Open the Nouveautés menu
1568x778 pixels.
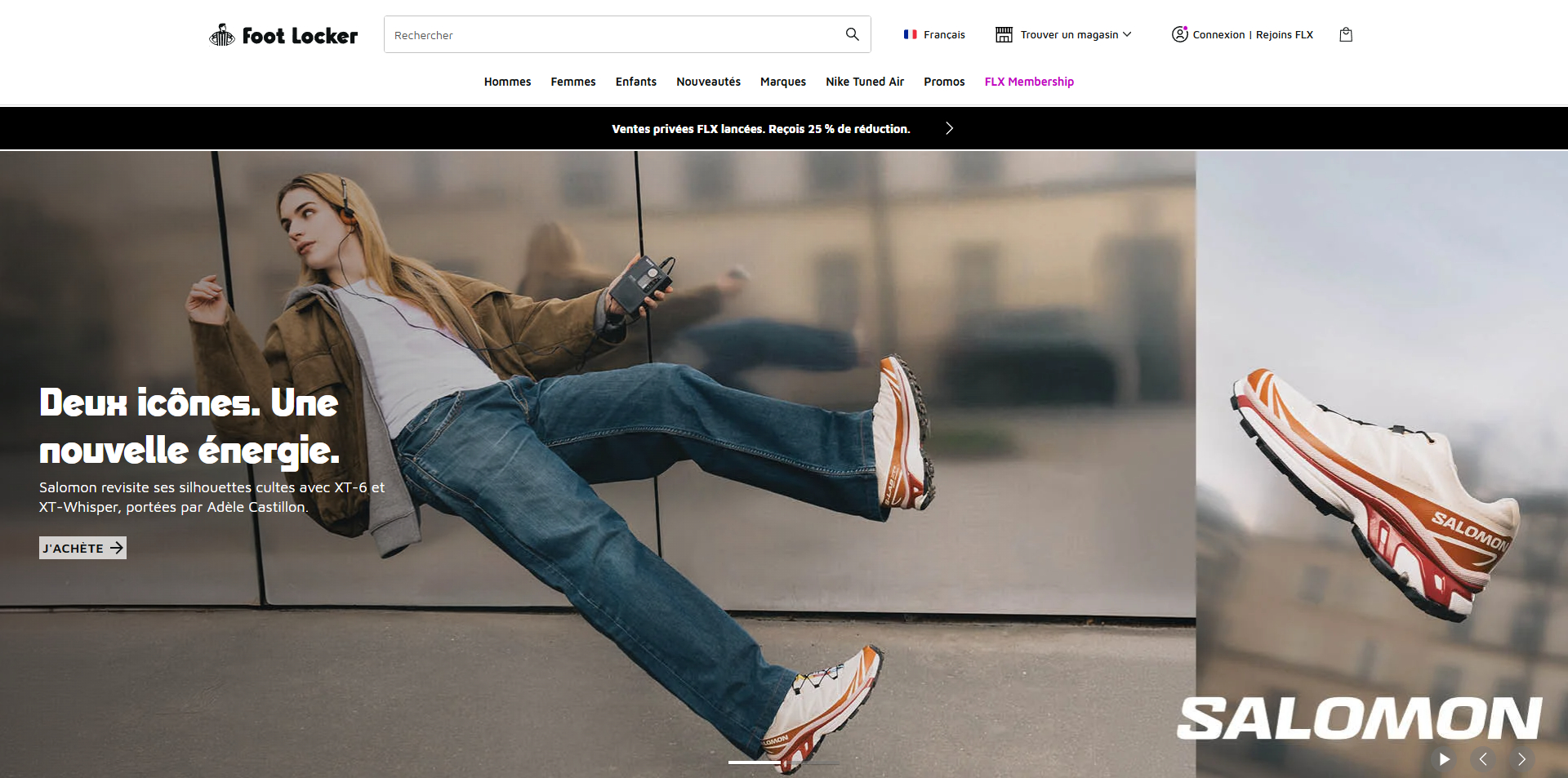pos(708,82)
